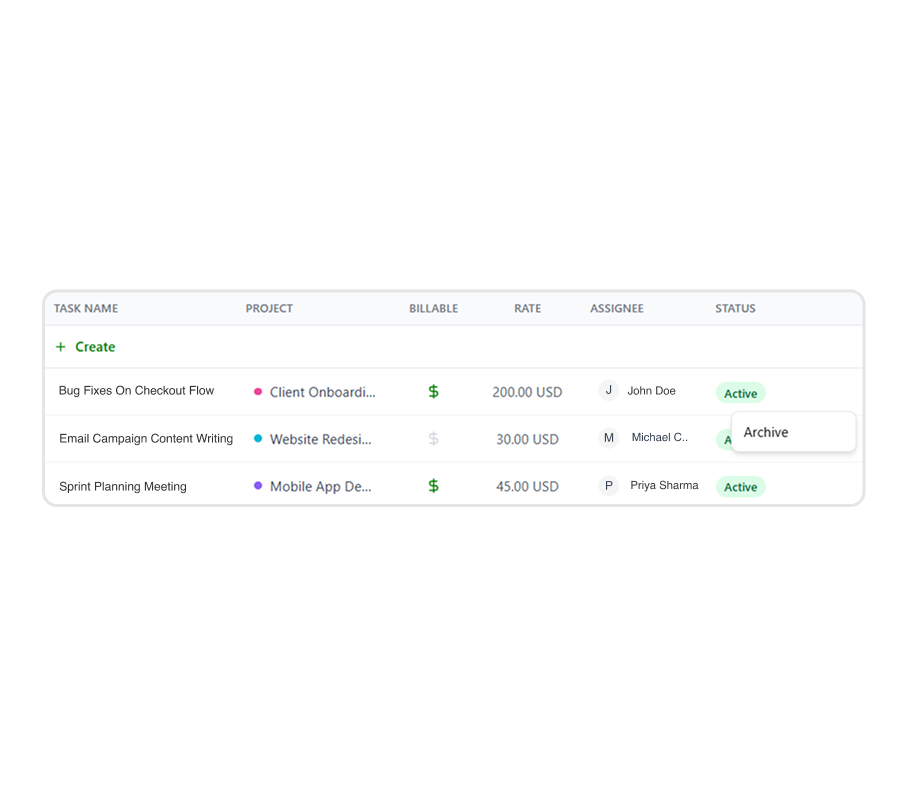
Task: Click the Rate column header
Action: [x=527, y=308]
